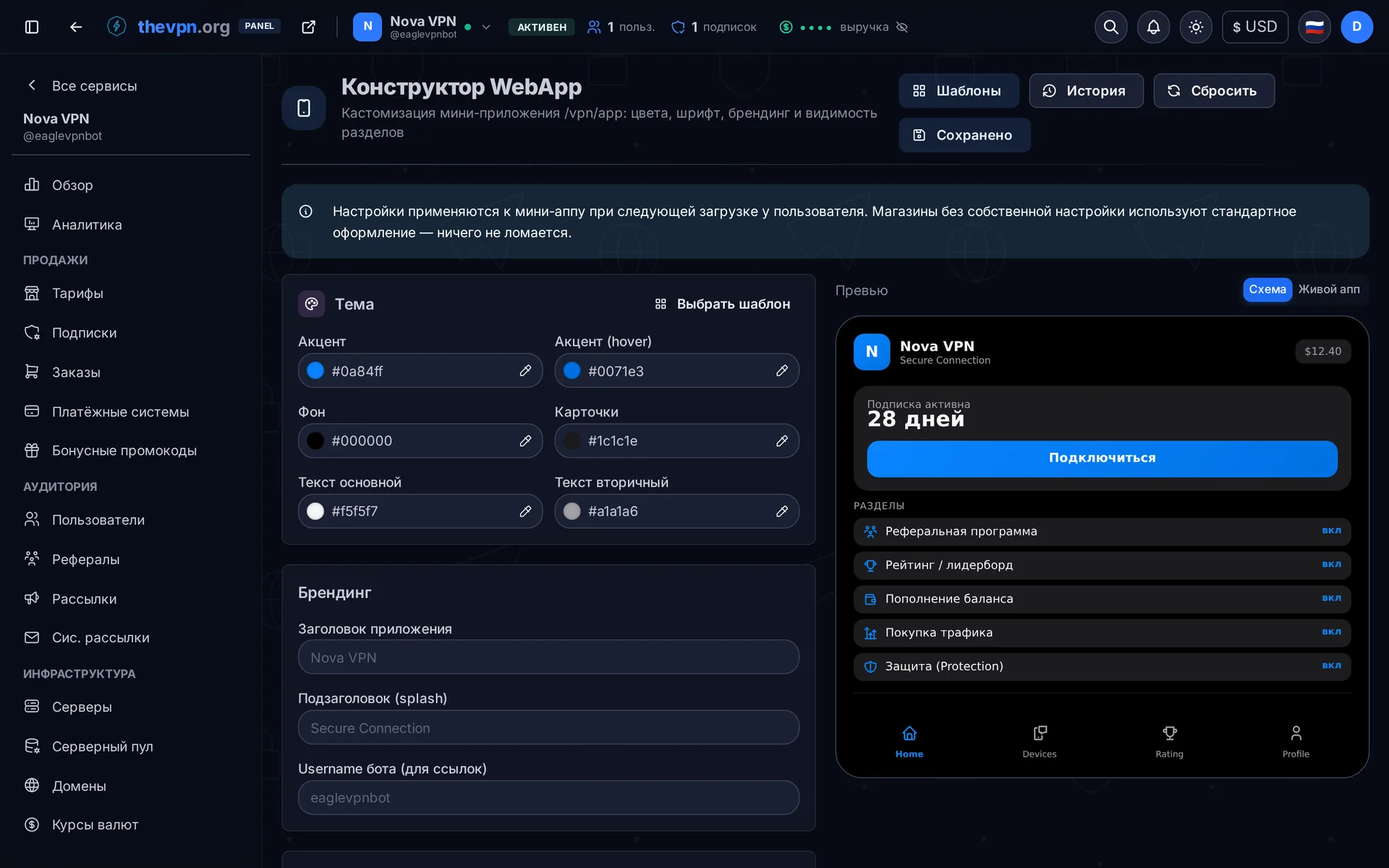Click the Сбросить reset button
Viewport: 1389px width, 868px height.
[1214, 90]
